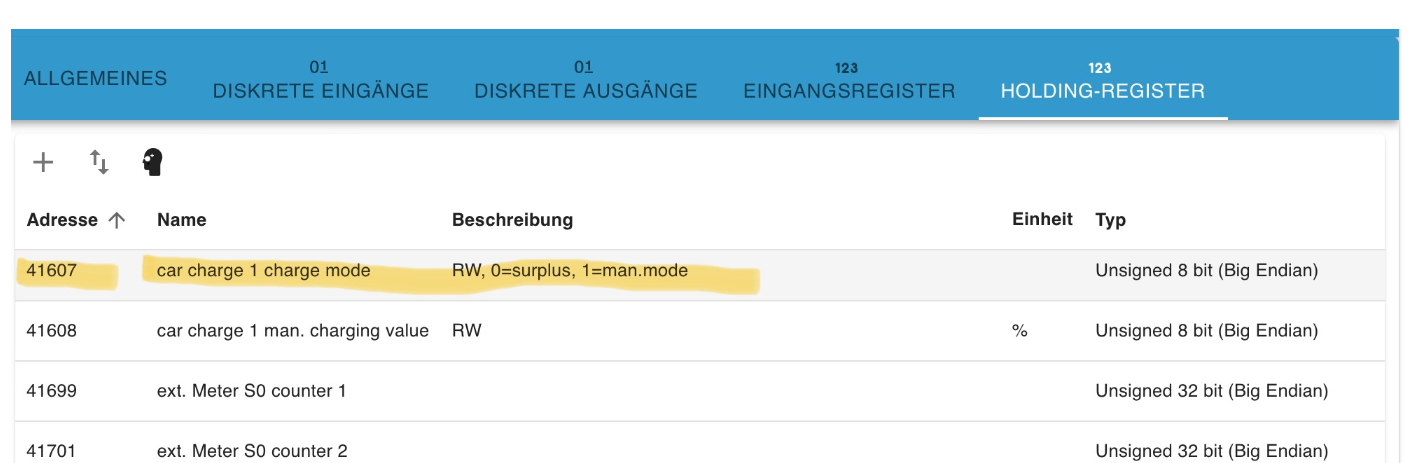Viewport: 1416px width, 463px height.
Task: Click the Adresse sort arrow icon
Action: point(117,220)
